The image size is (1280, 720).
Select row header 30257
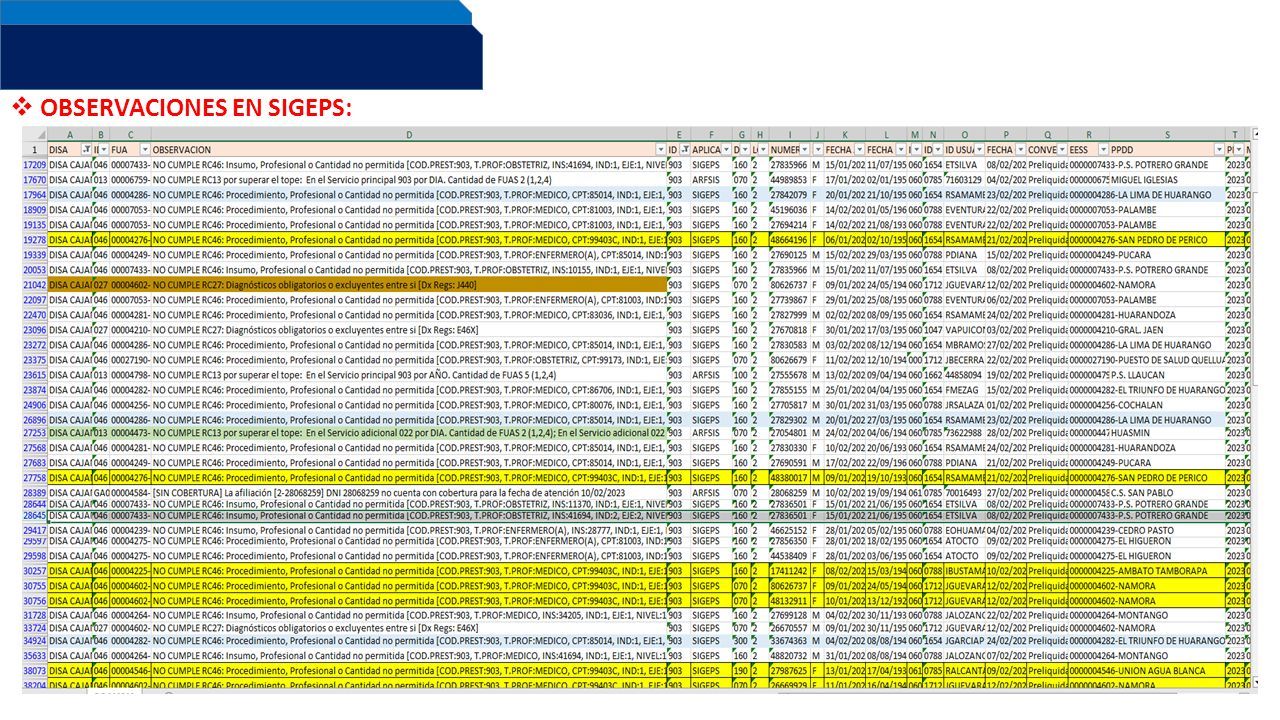point(35,570)
